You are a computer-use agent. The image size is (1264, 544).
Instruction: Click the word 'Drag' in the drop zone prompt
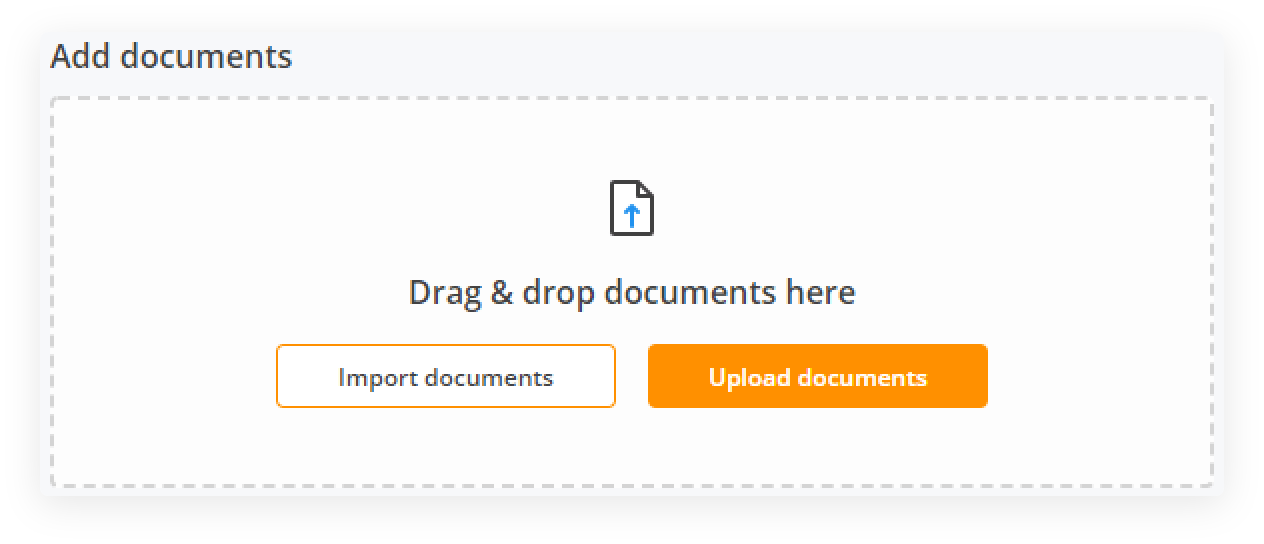coord(445,294)
